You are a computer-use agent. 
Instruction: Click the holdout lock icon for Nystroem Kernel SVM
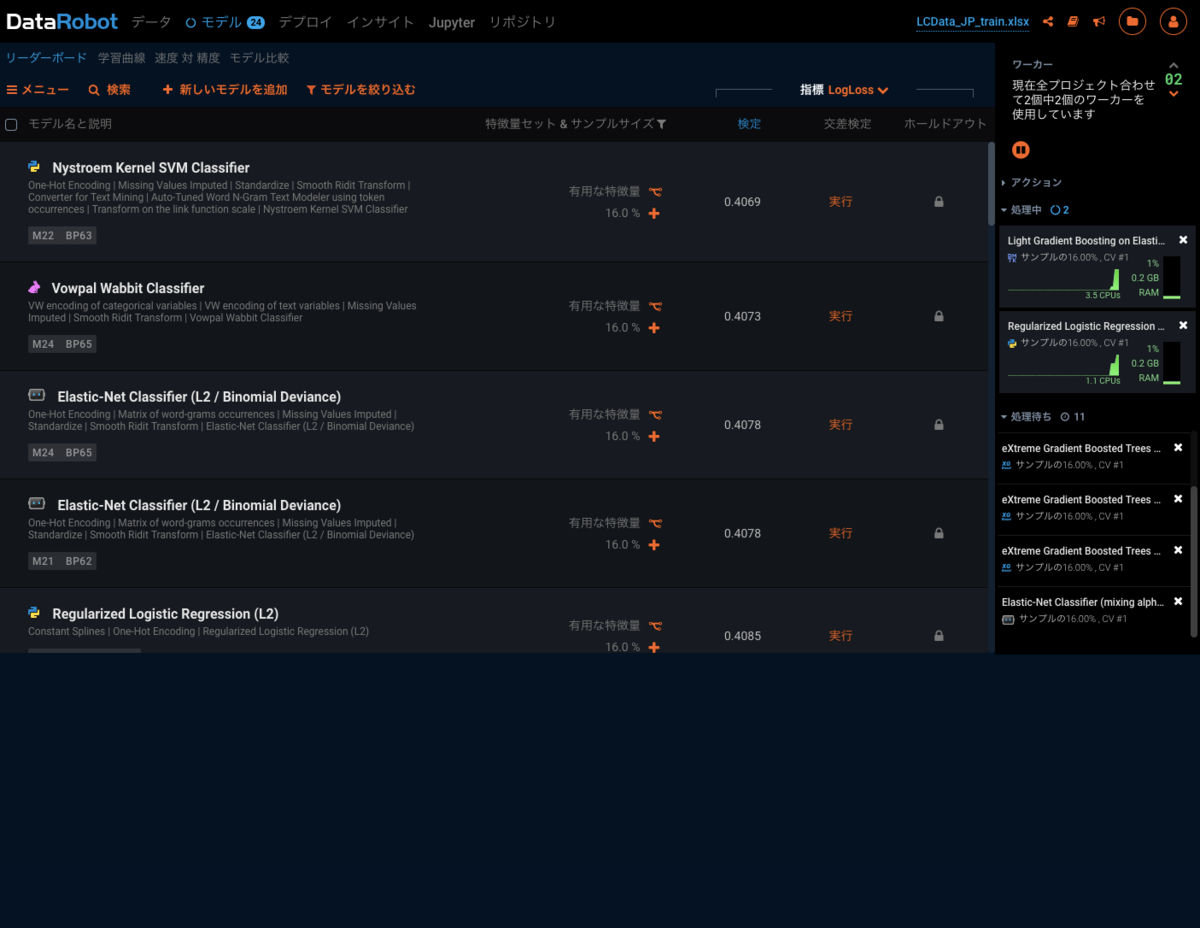pyautogui.click(x=939, y=202)
